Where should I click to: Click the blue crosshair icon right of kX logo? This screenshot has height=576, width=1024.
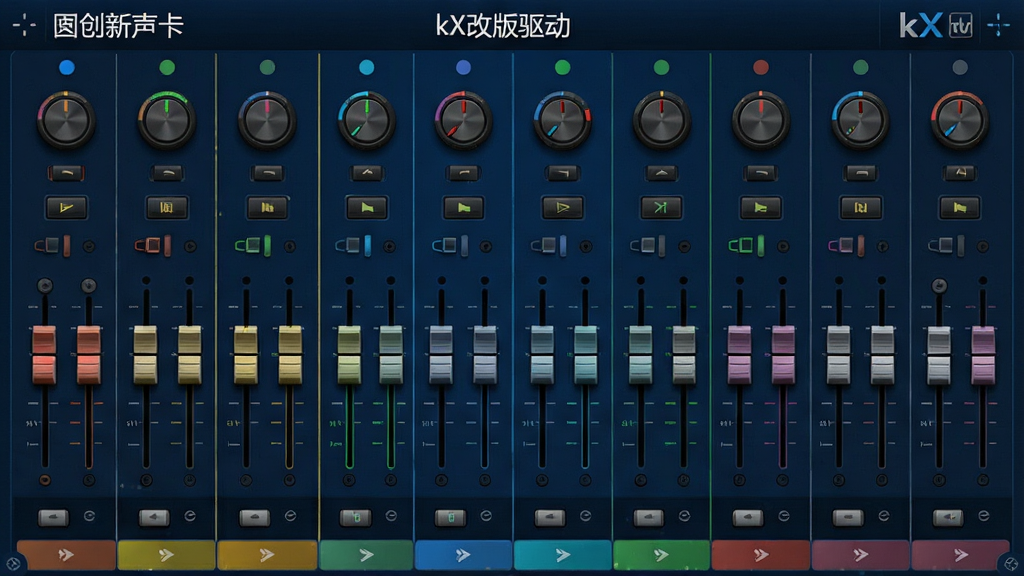pos(999,25)
